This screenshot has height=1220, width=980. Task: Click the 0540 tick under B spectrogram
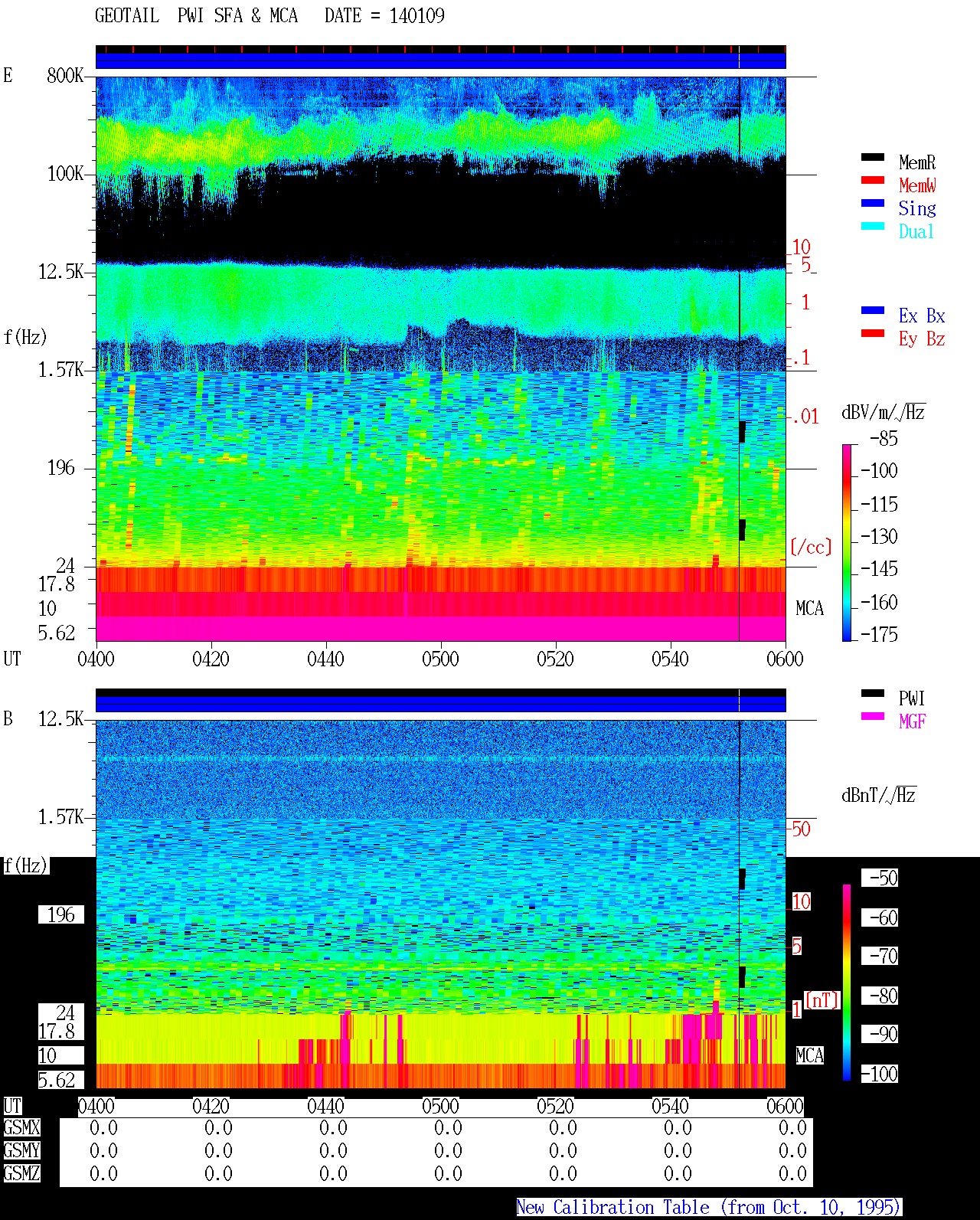click(671, 1107)
